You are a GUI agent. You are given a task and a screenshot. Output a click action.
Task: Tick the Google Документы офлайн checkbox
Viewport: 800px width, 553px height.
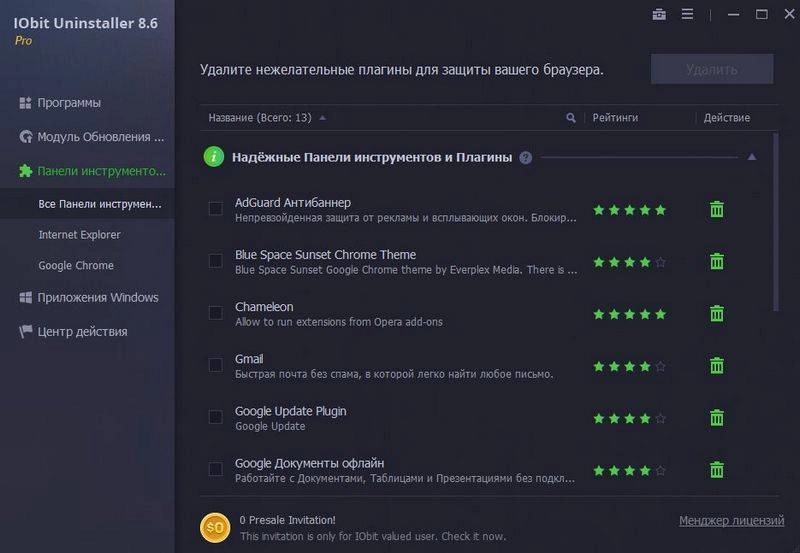pos(216,469)
